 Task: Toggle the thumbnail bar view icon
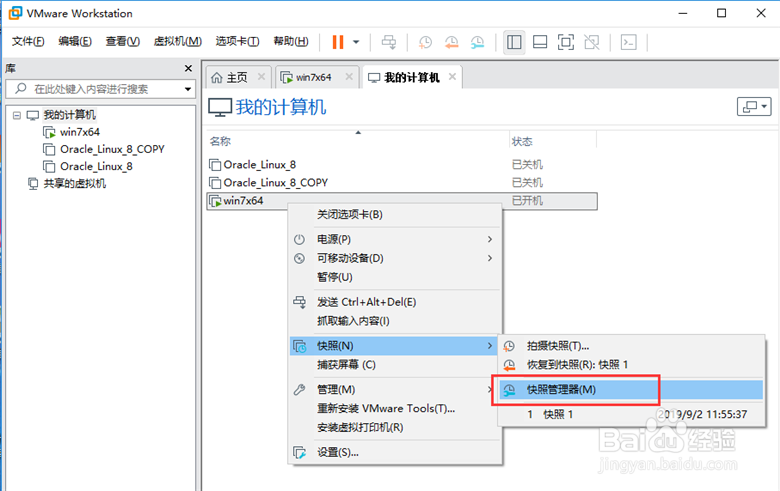click(x=540, y=42)
